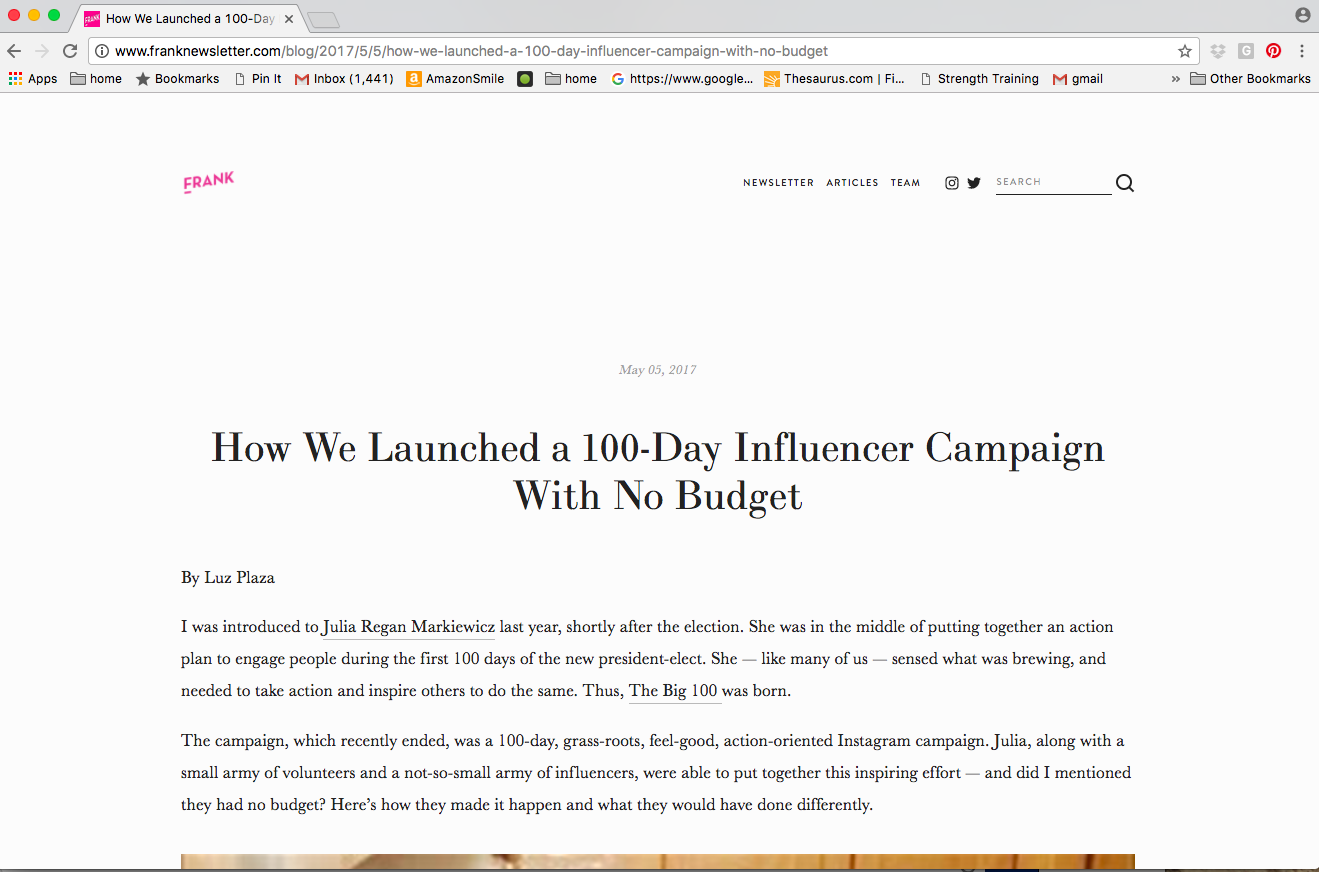This screenshot has height=872, width=1319.
Task: Click the Pinterest extension icon
Action: (x=1273, y=50)
